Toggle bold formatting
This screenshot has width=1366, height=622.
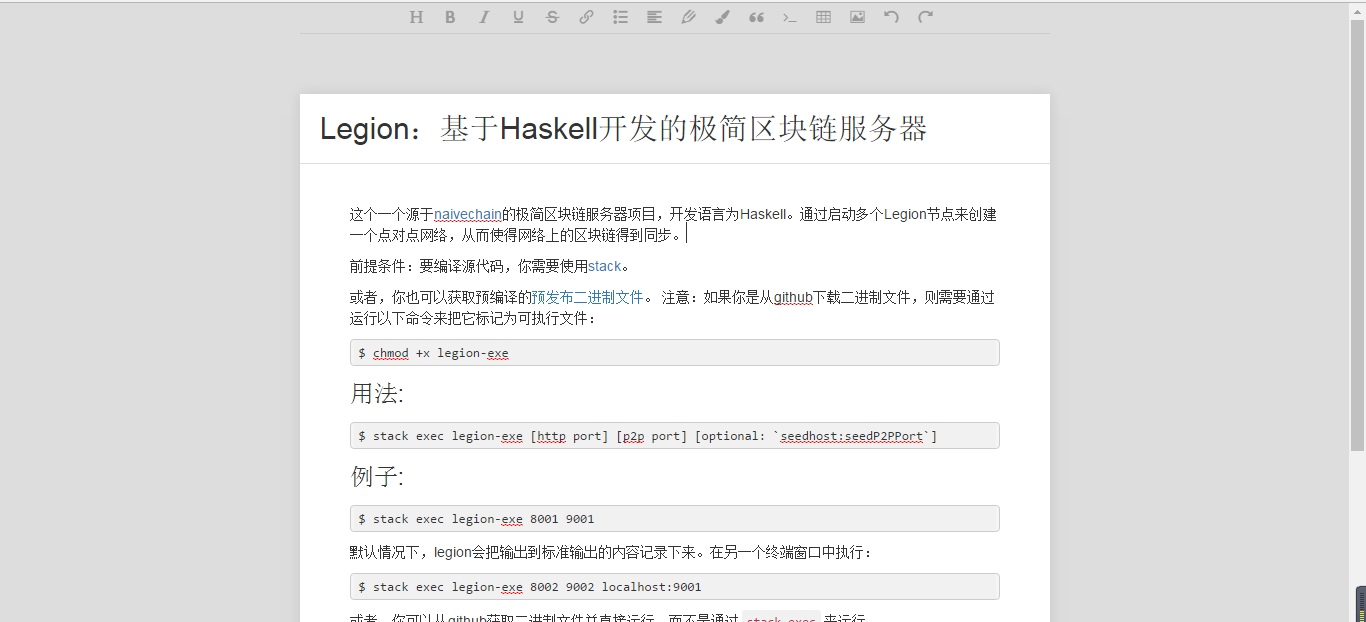click(450, 17)
